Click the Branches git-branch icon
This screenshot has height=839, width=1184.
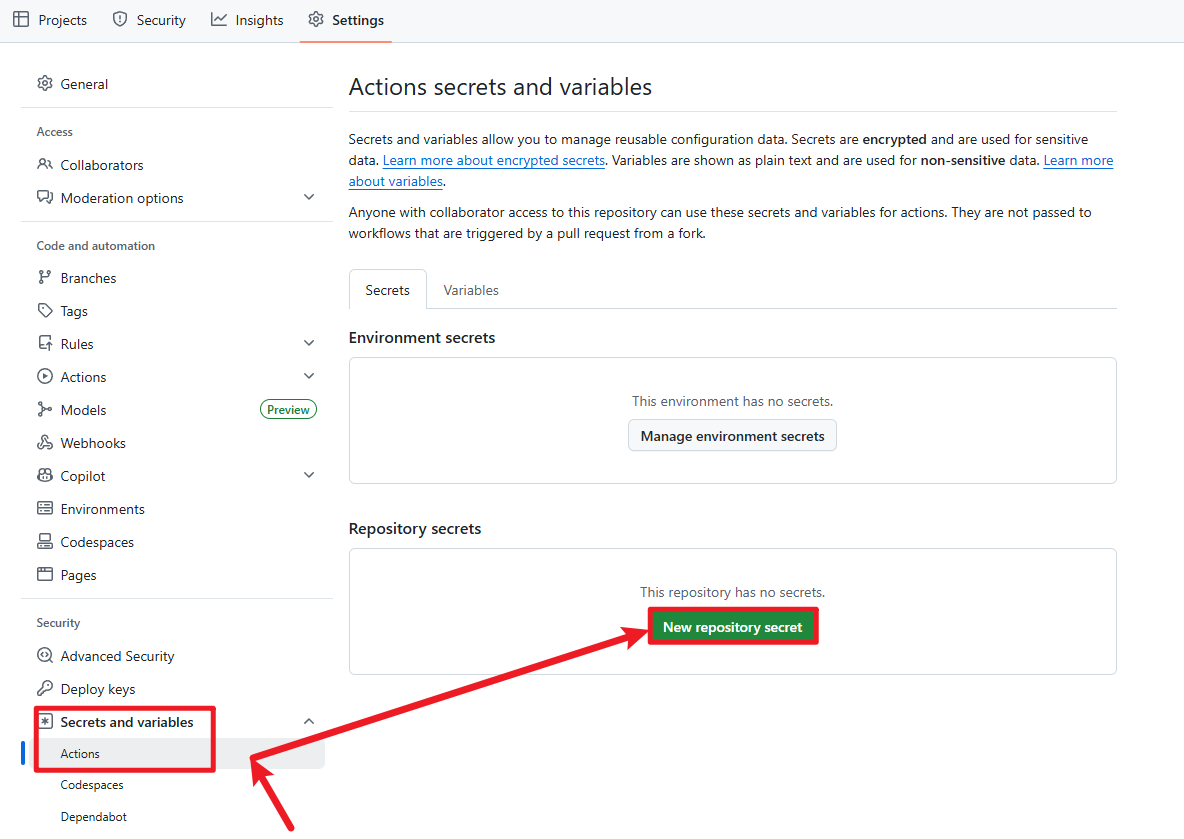click(45, 278)
